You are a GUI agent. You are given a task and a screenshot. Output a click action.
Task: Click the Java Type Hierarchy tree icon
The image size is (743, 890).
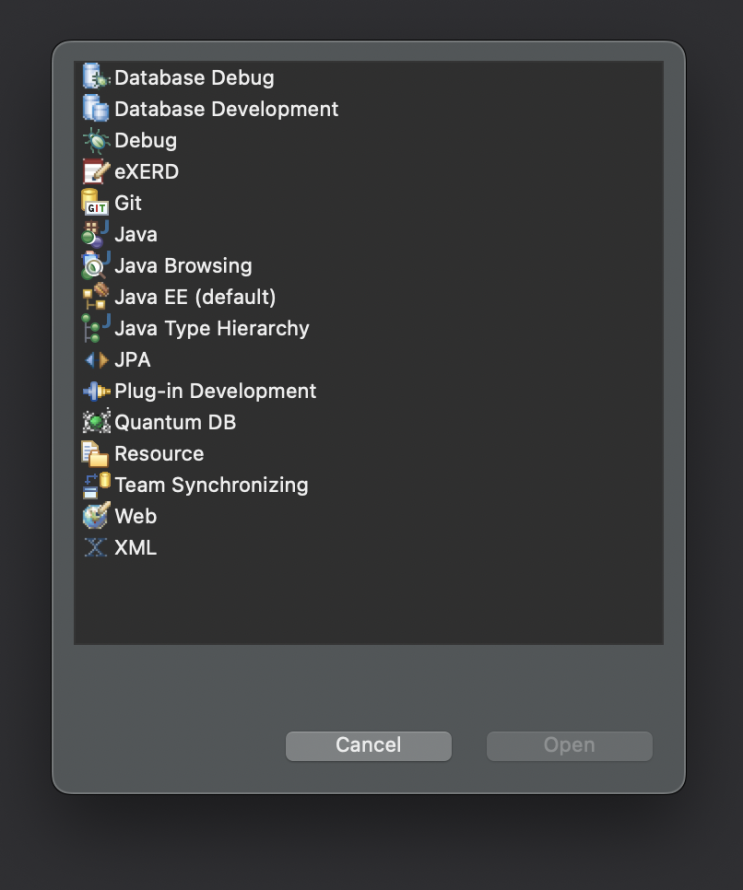point(95,328)
